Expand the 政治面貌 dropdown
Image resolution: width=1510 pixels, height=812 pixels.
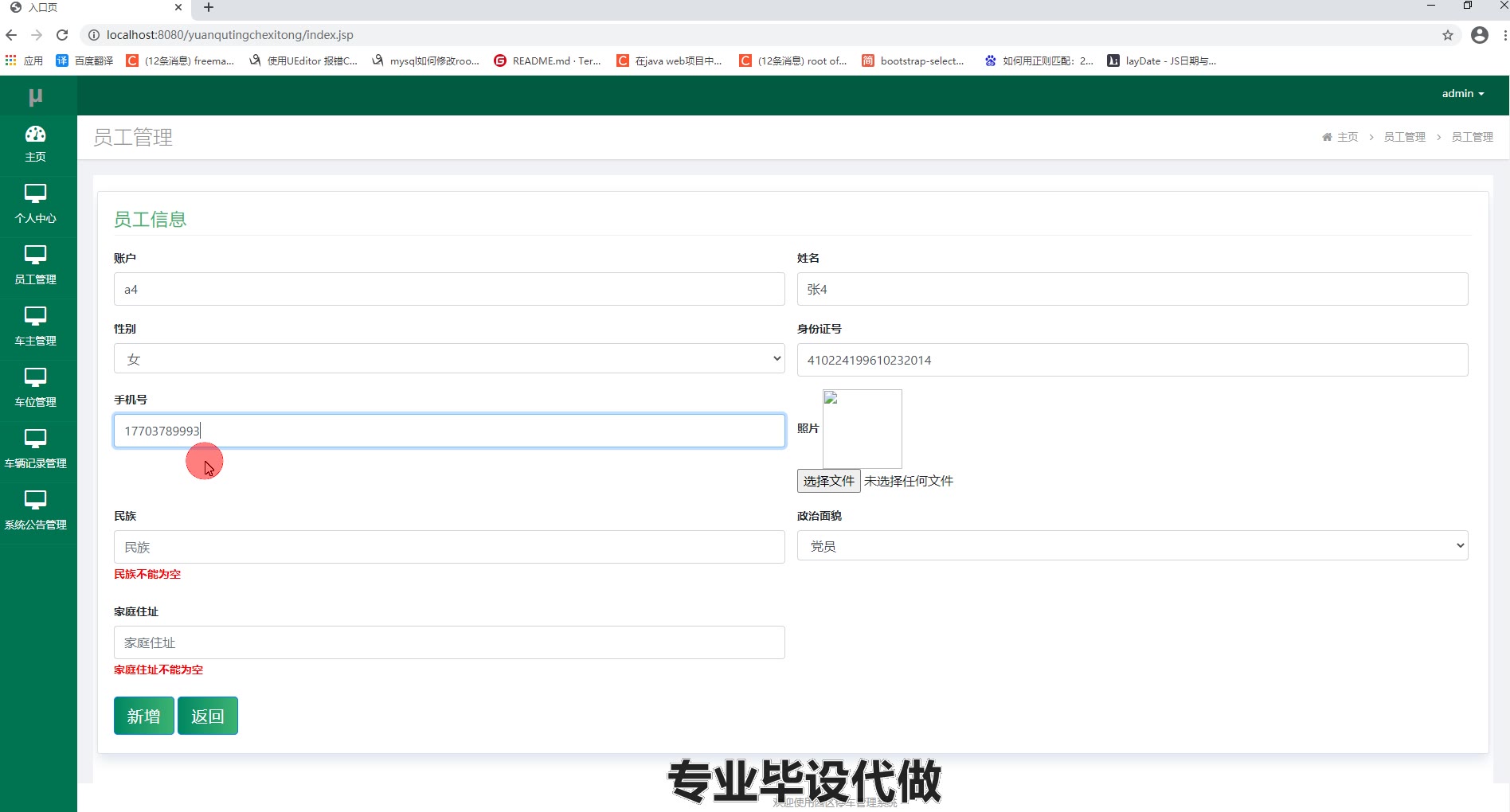[x=1132, y=546]
